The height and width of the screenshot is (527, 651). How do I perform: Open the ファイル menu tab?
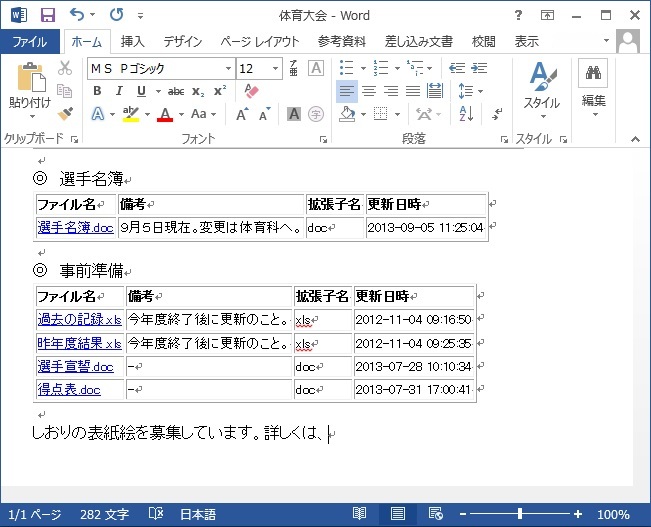click(30, 42)
